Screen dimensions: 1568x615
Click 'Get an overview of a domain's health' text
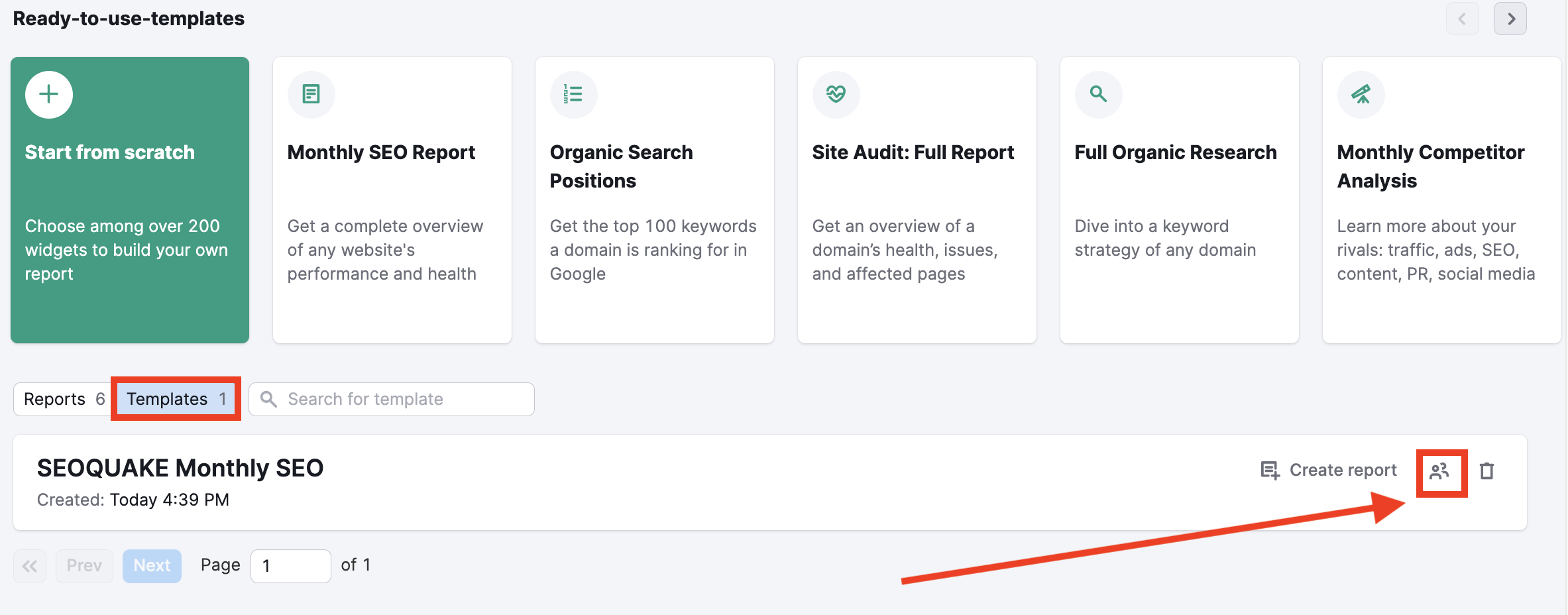click(905, 250)
